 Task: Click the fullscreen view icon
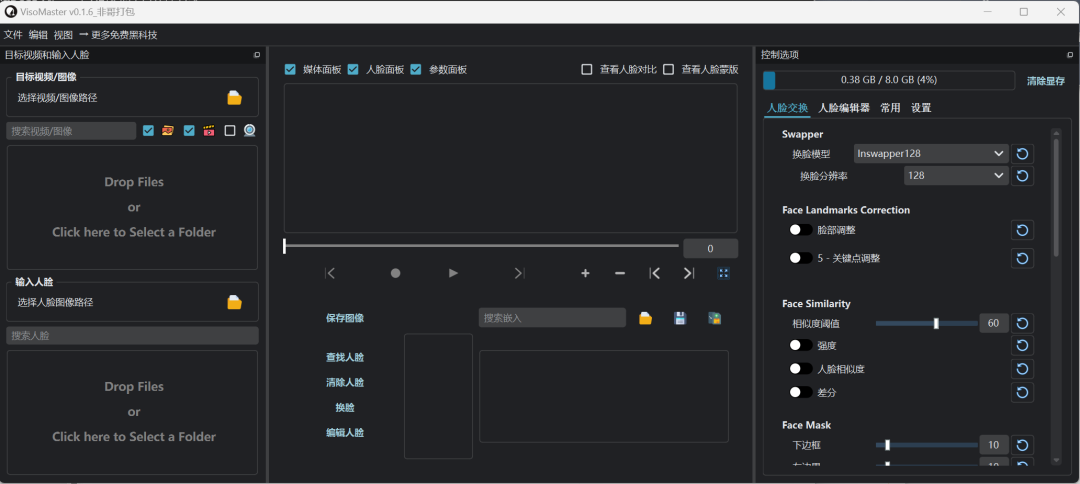(724, 273)
